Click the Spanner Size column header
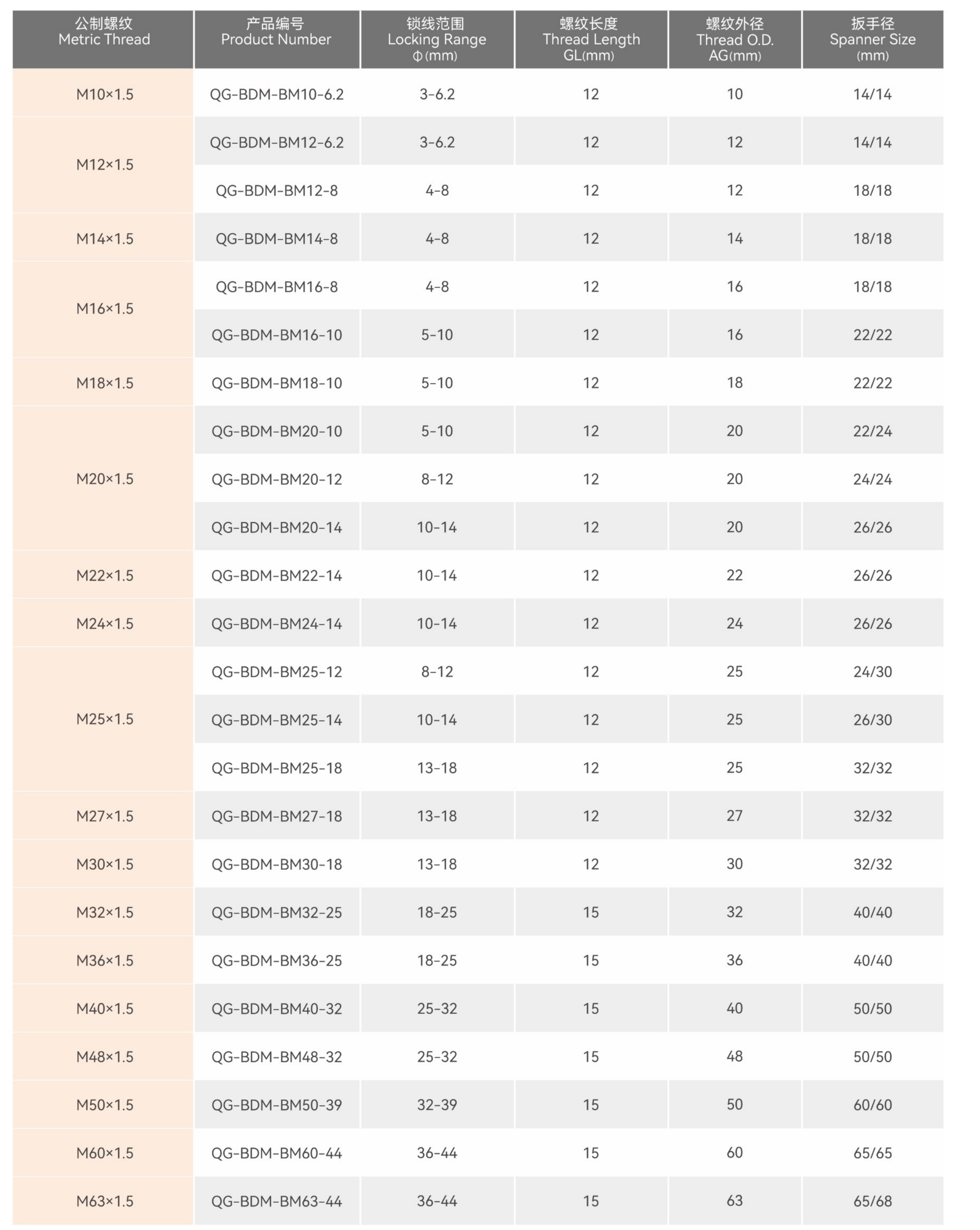This screenshot has height=1230, width=980. [872, 39]
